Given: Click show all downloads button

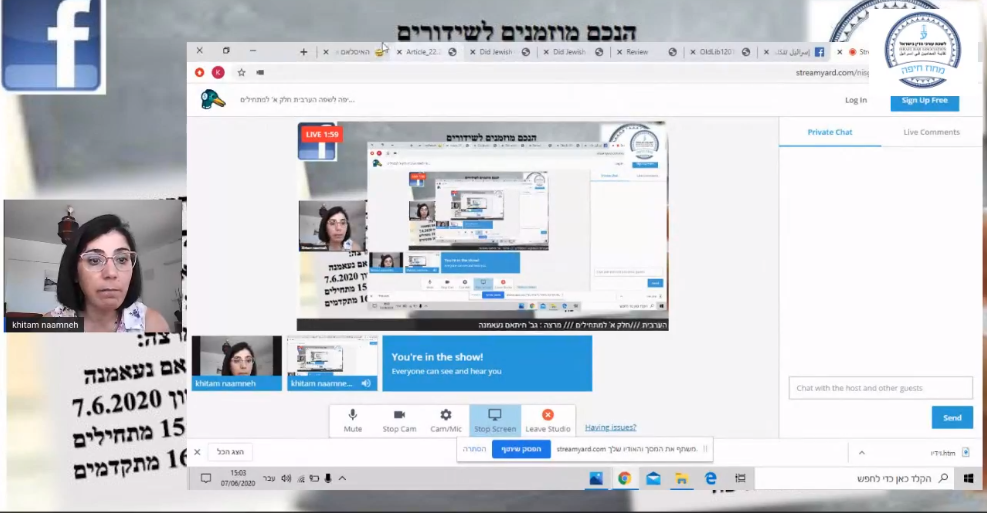Looking at the screenshot, I should pos(230,452).
